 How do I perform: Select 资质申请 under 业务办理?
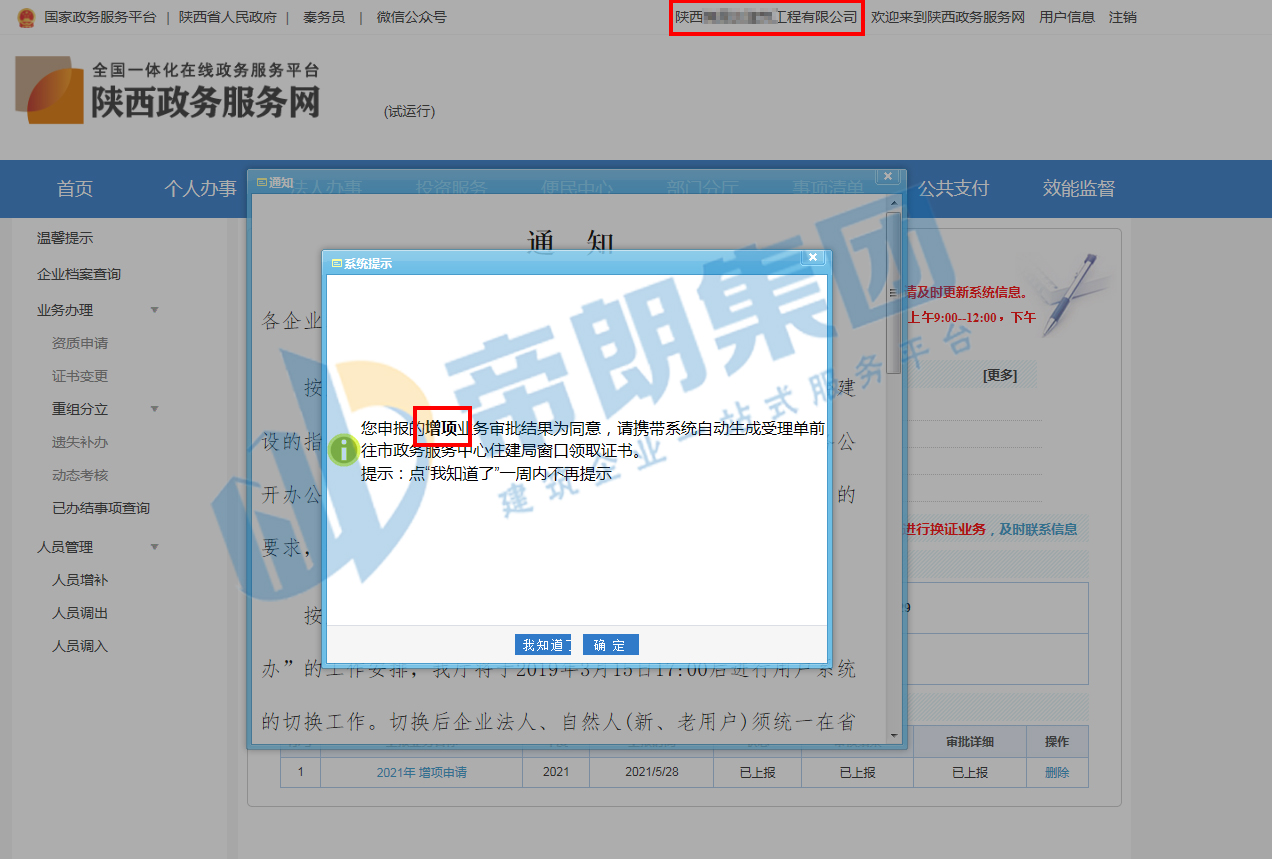click(80, 343)
